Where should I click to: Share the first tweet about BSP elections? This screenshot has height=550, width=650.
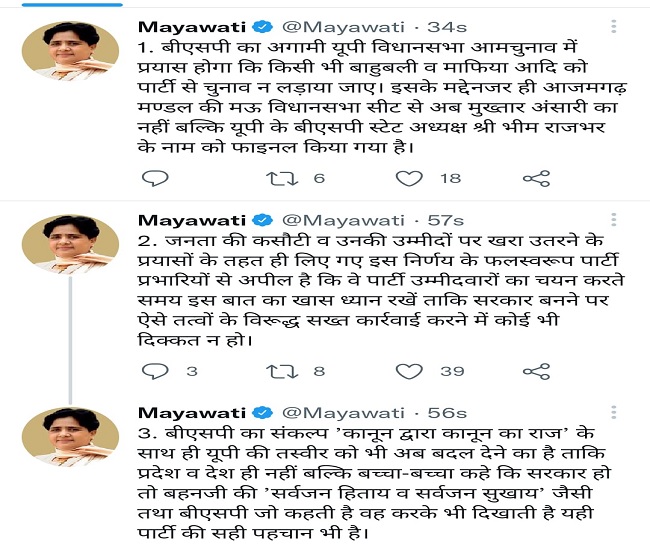536,179
